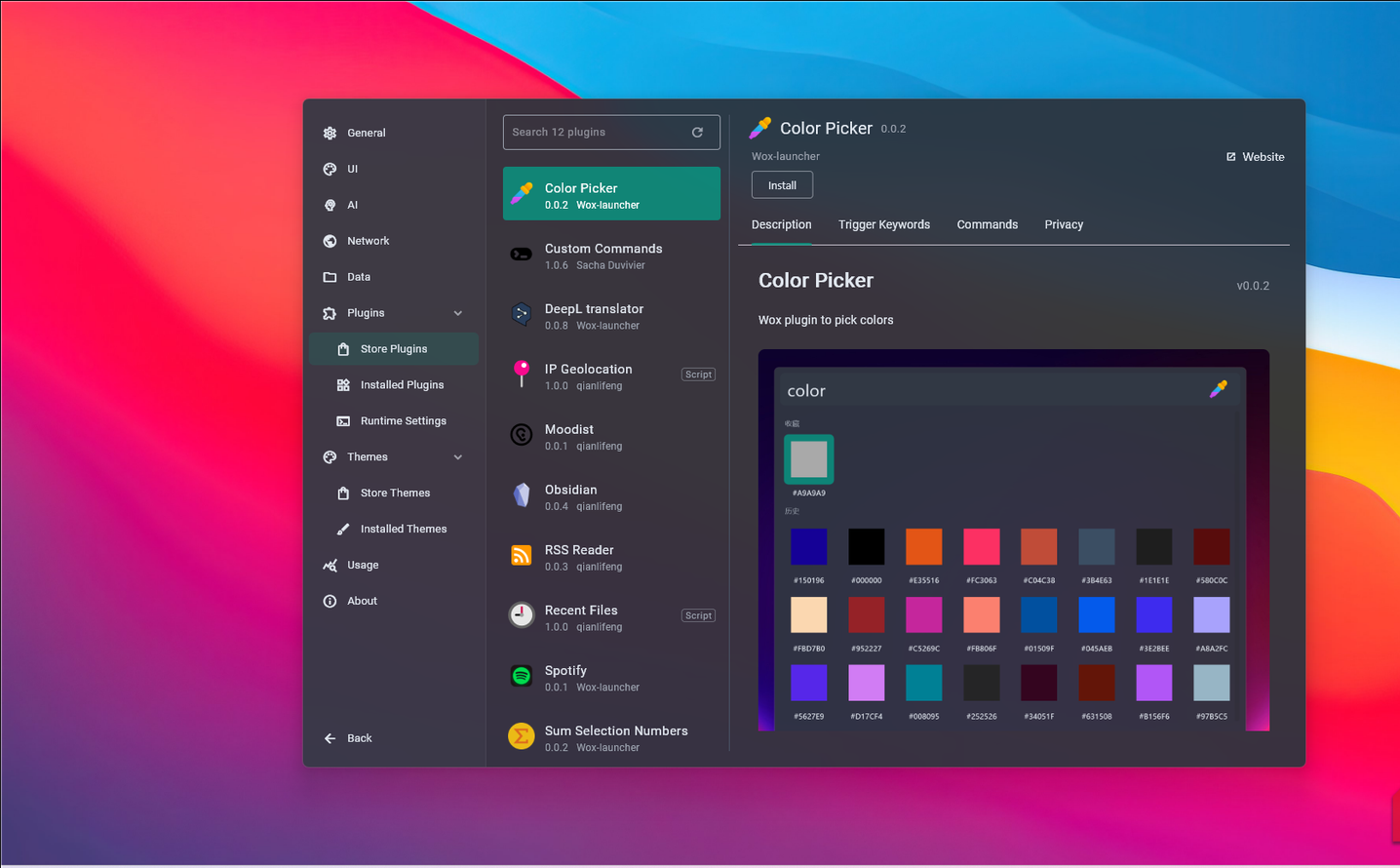Select the Sum Selection Numbers sigma icon

tap(521, 736)
